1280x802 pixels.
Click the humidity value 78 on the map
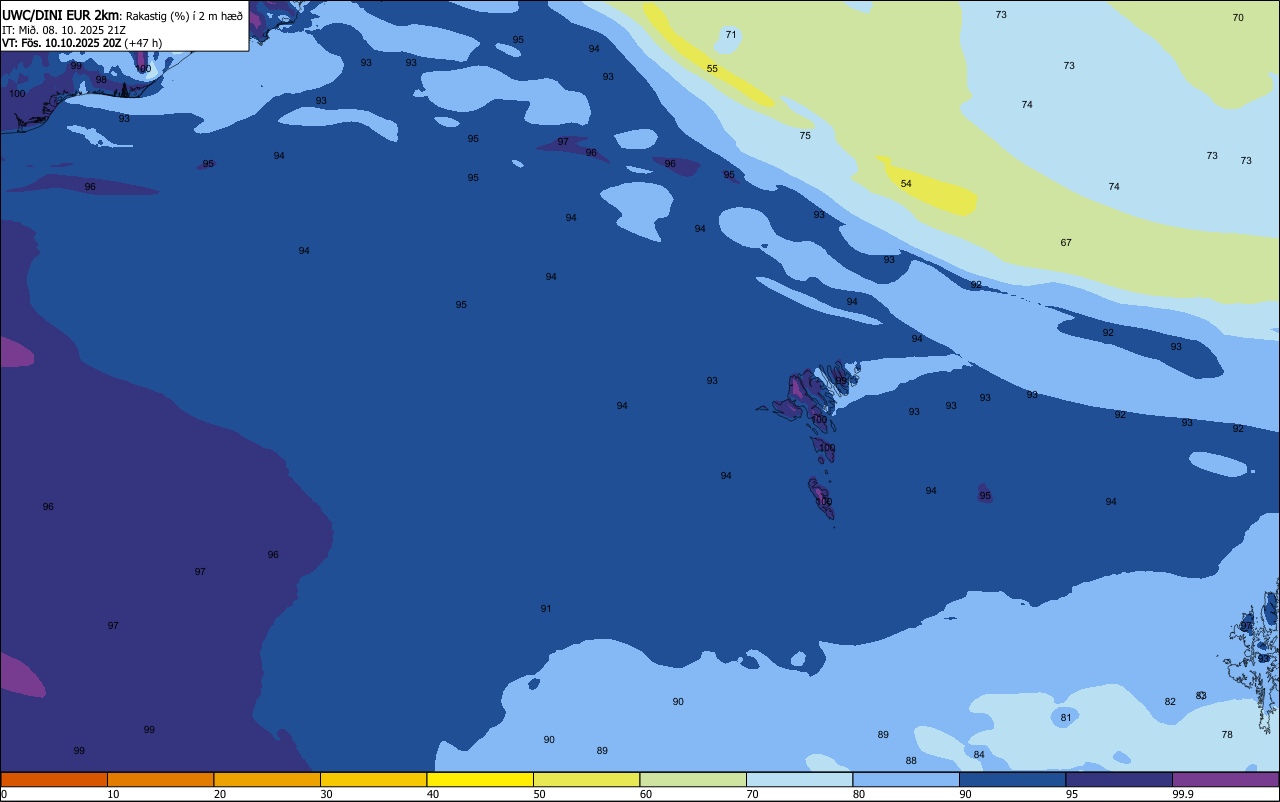coord(1227,735)
